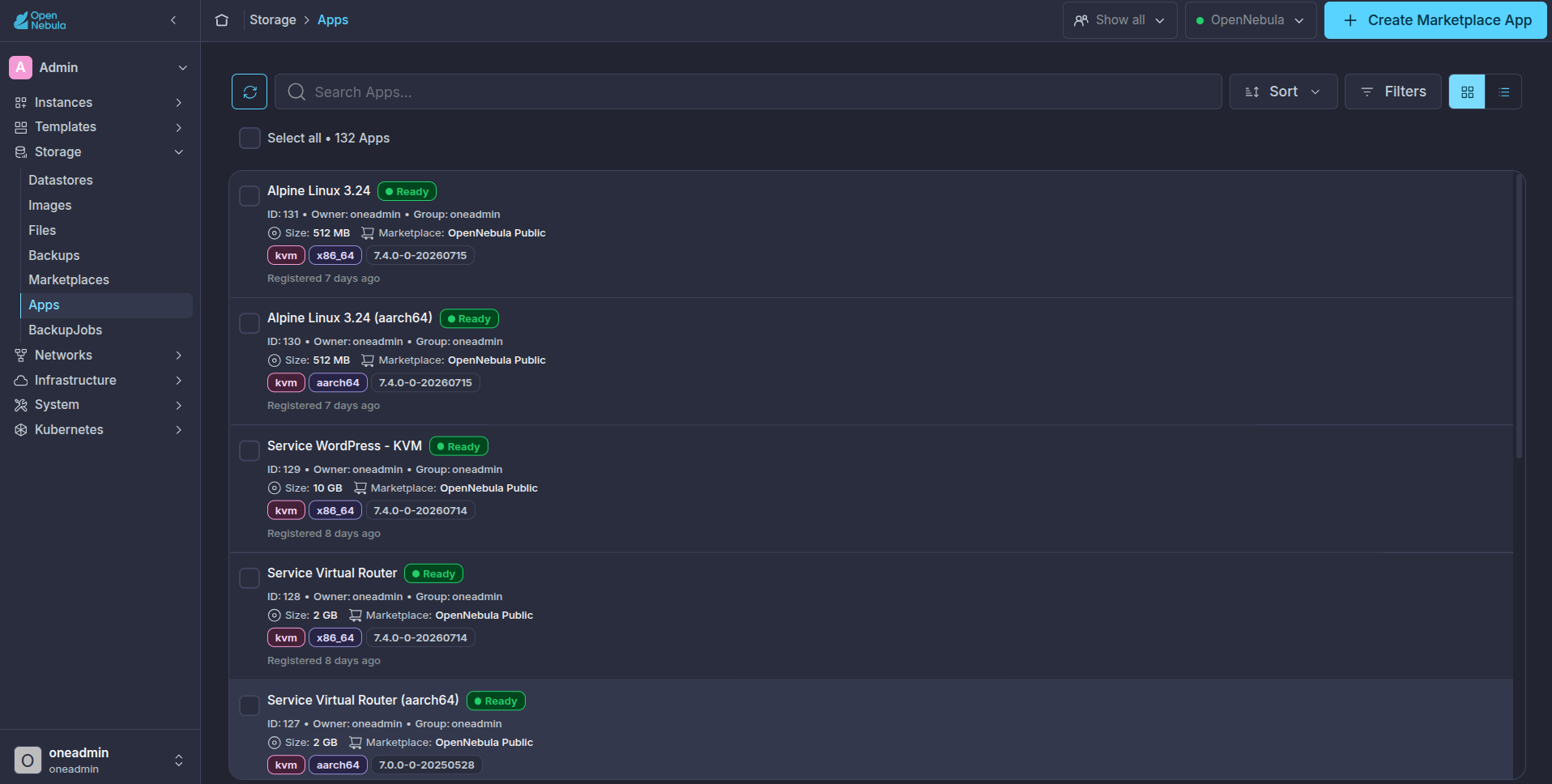
Task: Click the refresh apps list icon
Action: 249,92
